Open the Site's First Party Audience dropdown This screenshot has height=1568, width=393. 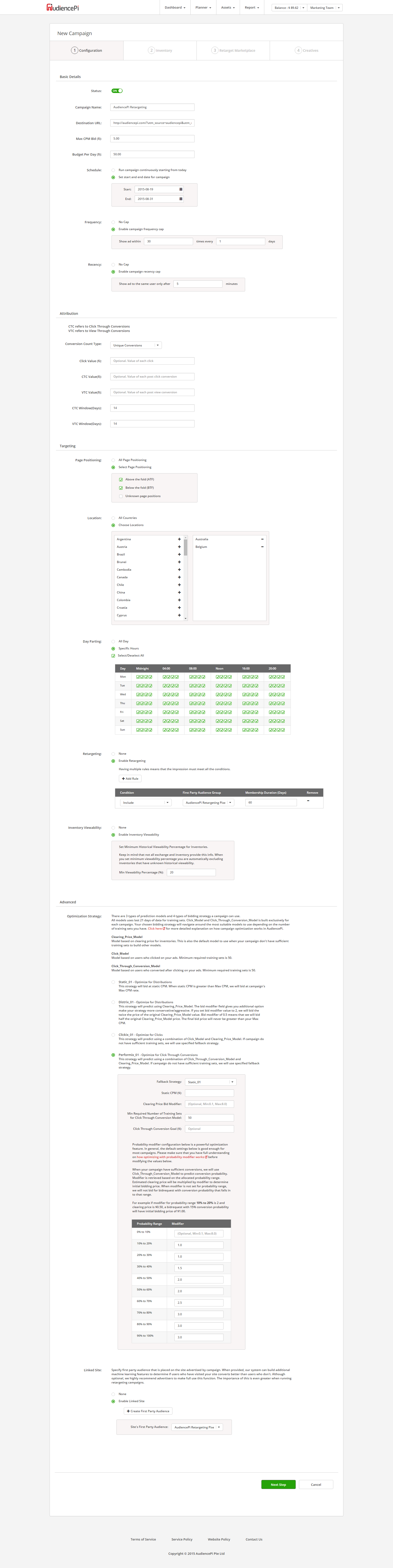coord(197,1427)
